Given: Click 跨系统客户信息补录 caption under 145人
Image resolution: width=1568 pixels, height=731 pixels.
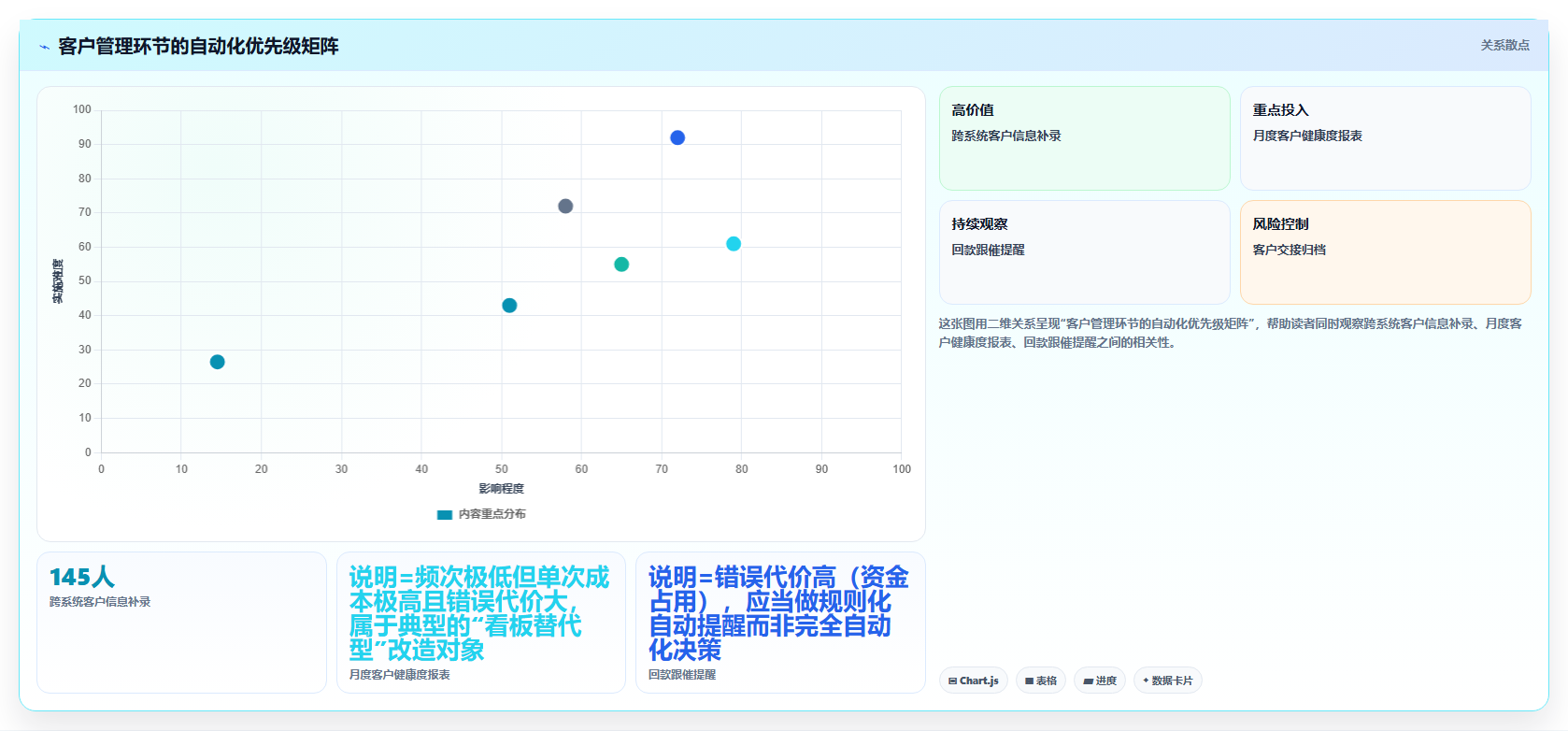Looking at the screenshot, I should tap(100, 602).
